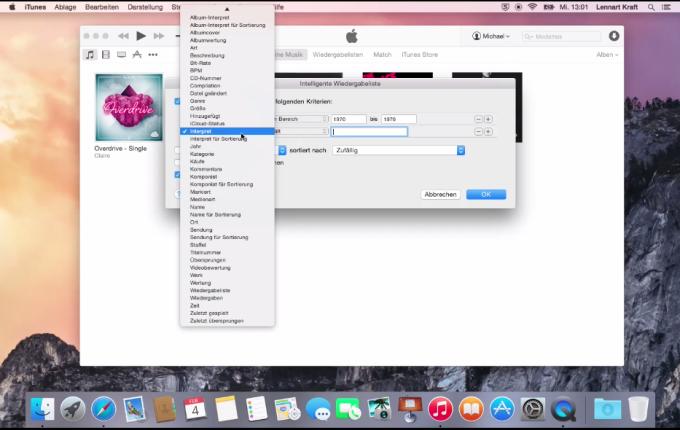Switch to the Match tab
This screenshot has width=680, height=430.
click(382, 55)
